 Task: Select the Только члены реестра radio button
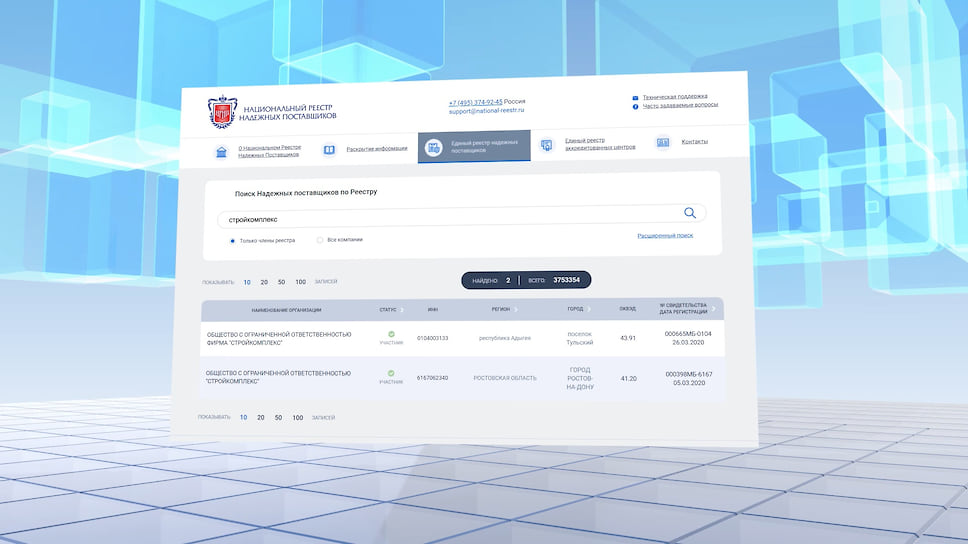232,240
